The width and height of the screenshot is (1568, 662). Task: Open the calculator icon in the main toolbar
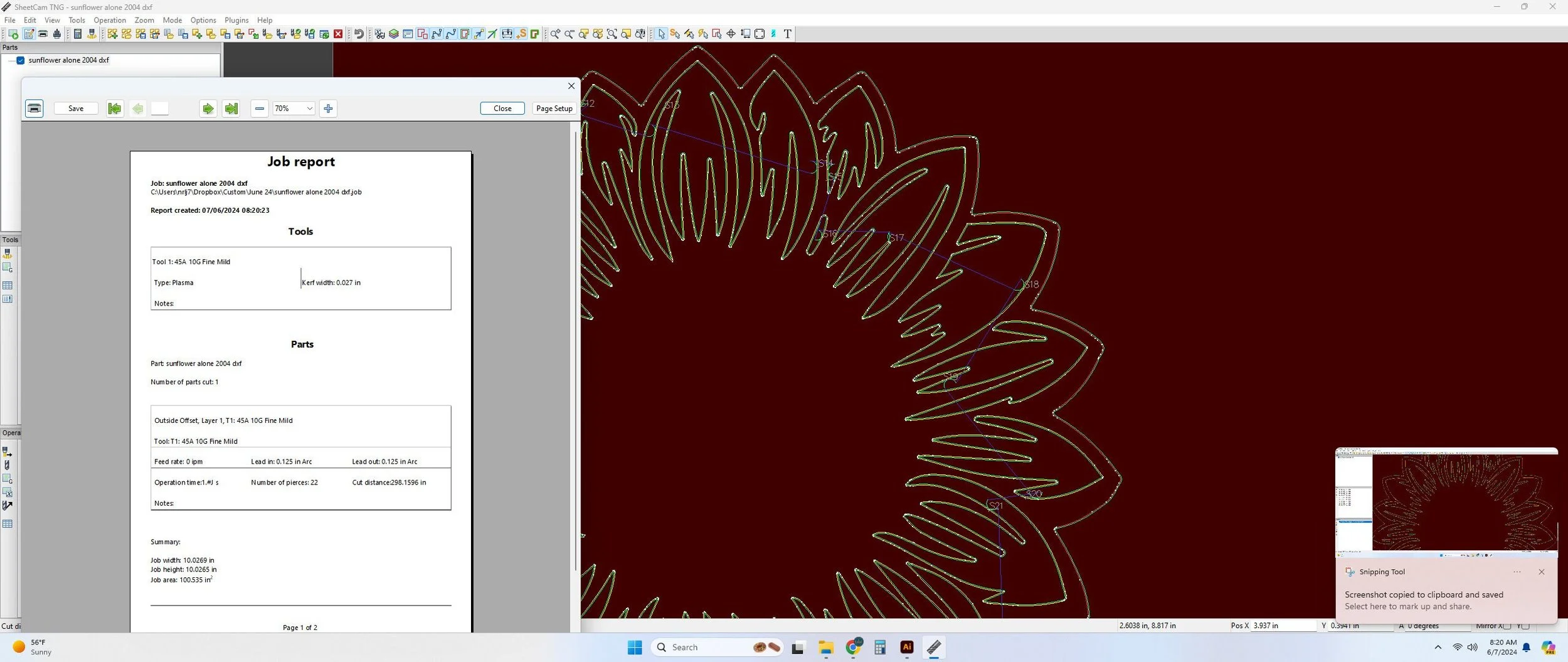pos(78,34)
